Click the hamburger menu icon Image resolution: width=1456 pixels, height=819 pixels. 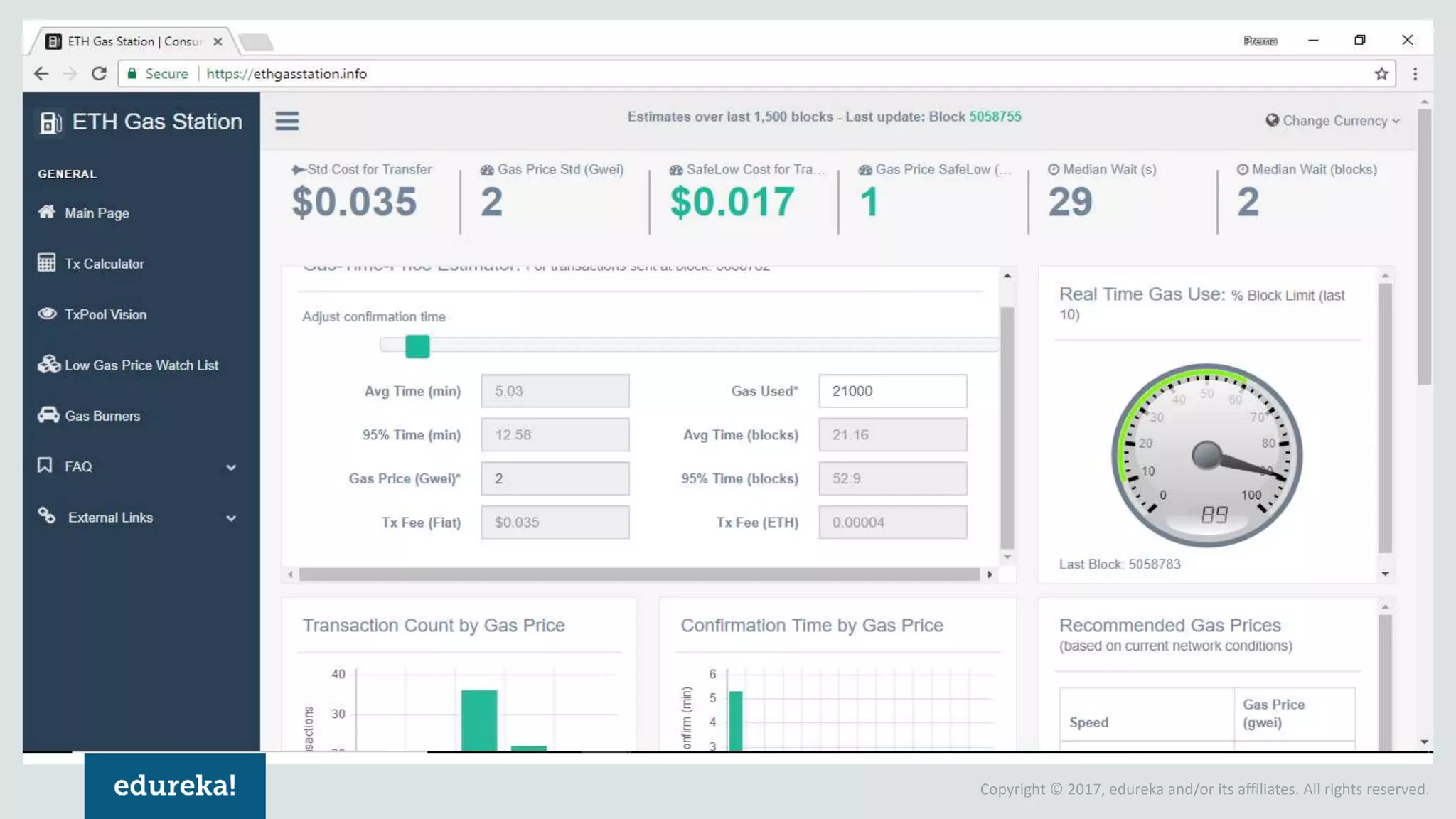click(287, 121)
